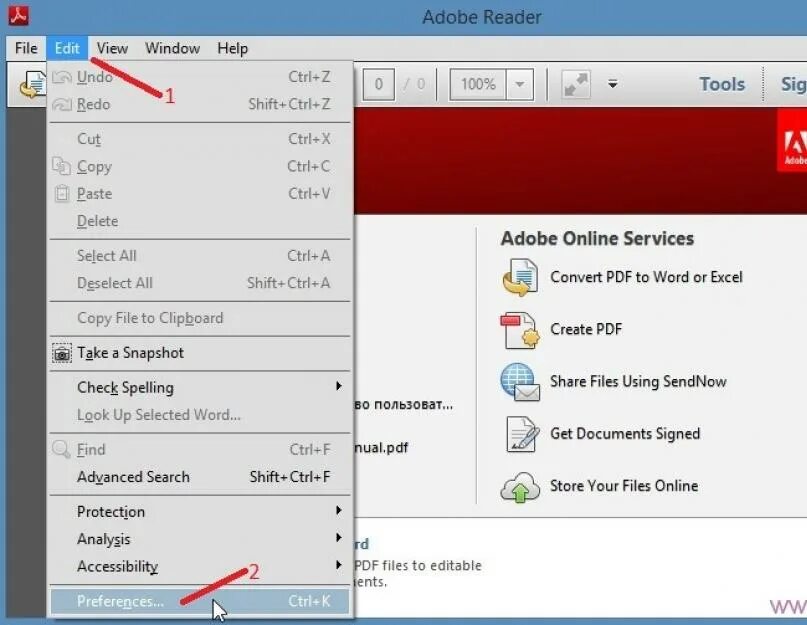Open the recent file ending in nual.pdf
The height and width of the screenshot is (625, 807).
click(x=381, y=447)
